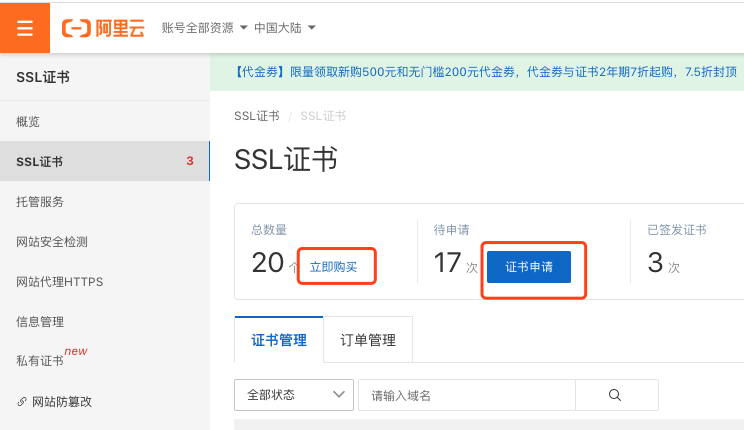The height and width of the screenshot is (430, 744).
Task: Open the 中国大陆 region dropdown
Action: pyautogui.click(x=284, y=27)
